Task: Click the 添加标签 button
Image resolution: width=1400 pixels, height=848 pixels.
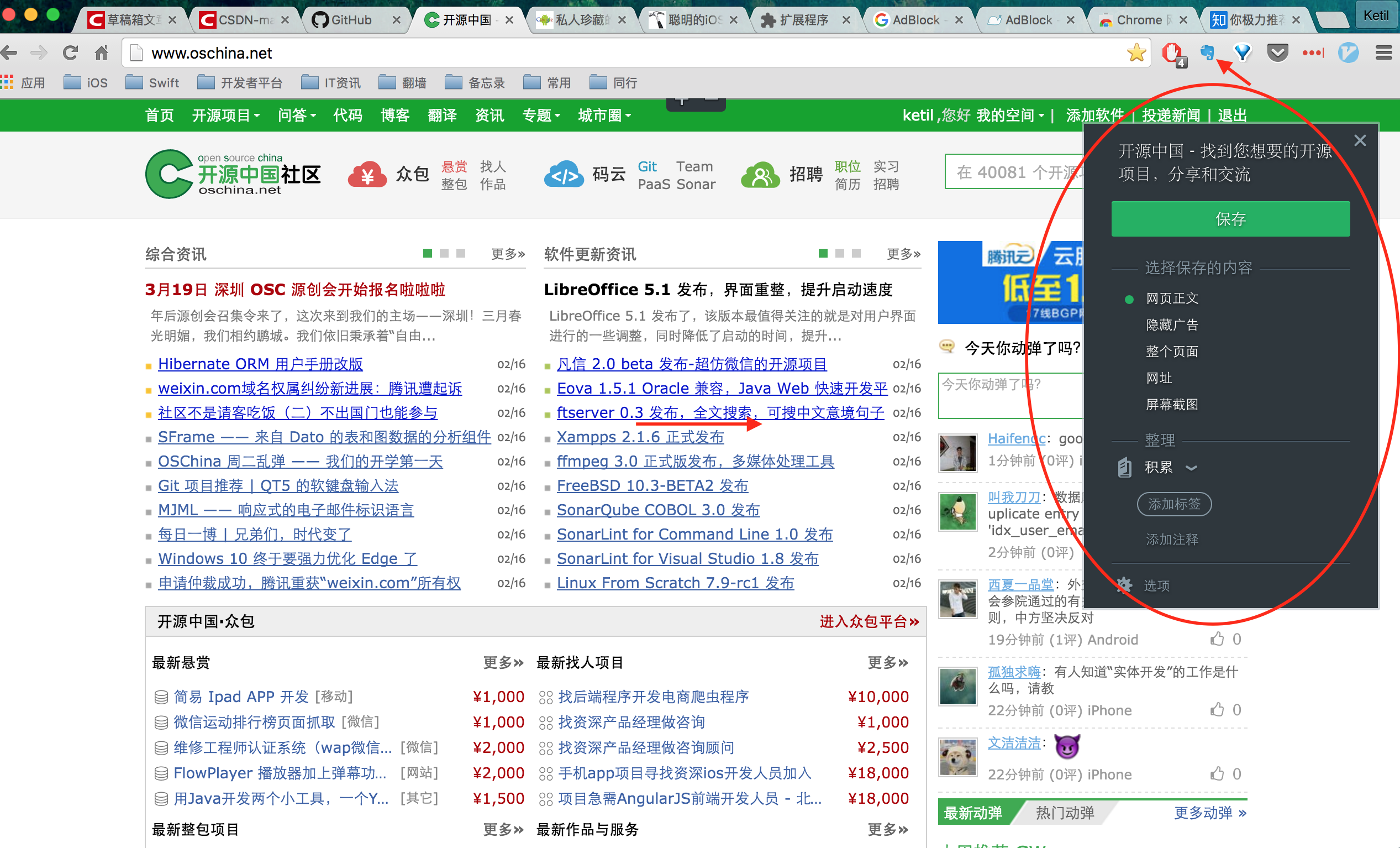Action: click(x=1174, y=504)
